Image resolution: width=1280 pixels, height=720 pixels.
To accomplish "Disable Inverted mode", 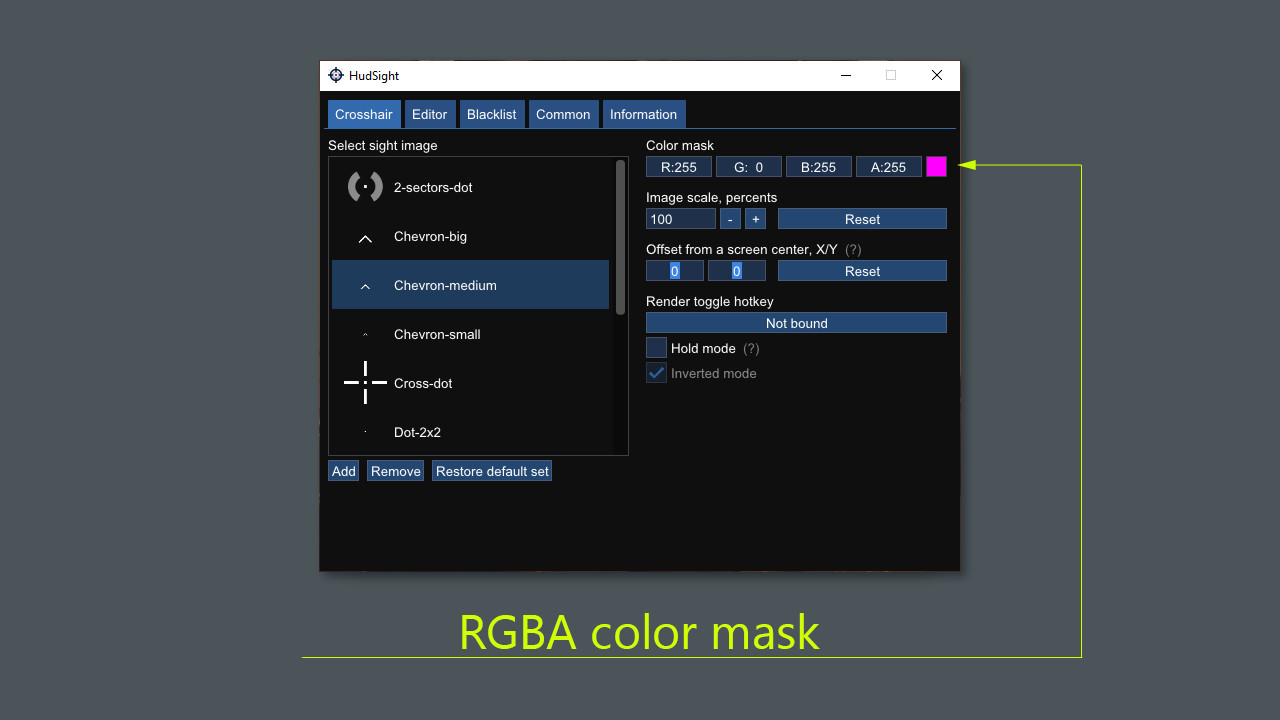I will click(x=656, y=372).
